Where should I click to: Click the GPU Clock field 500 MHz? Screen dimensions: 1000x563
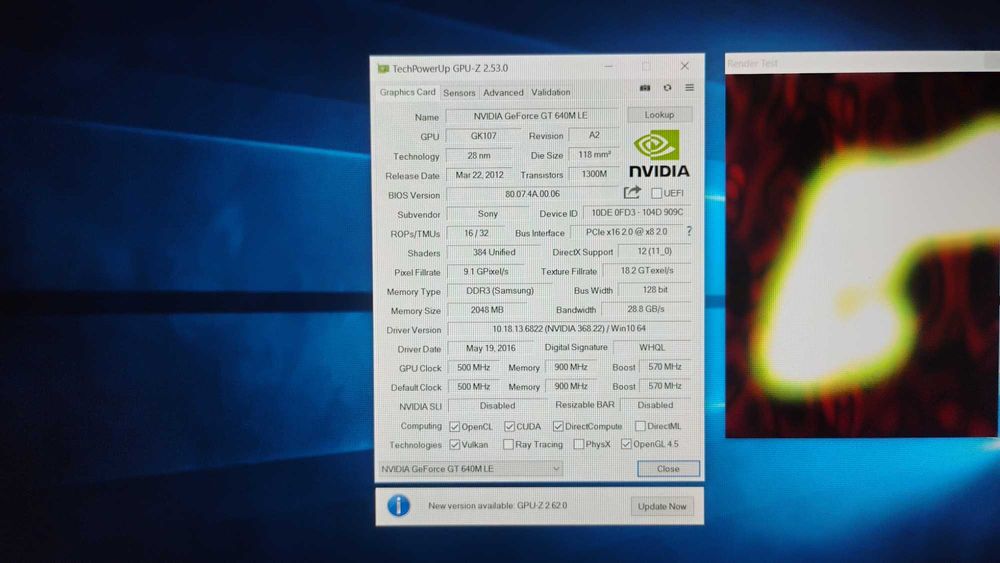[473, 368]
